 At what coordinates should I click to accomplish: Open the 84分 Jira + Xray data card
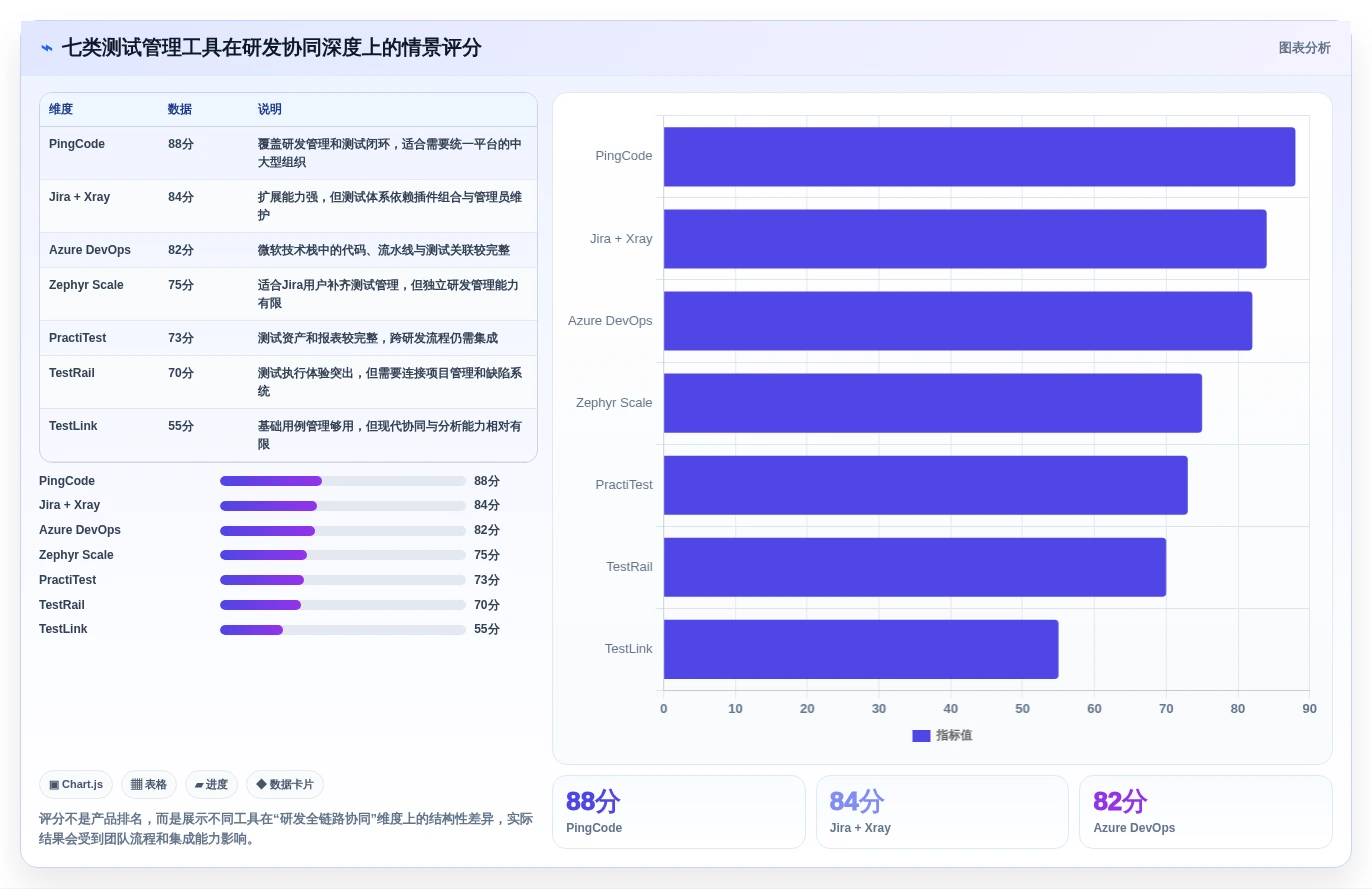[x=942, y=812]
